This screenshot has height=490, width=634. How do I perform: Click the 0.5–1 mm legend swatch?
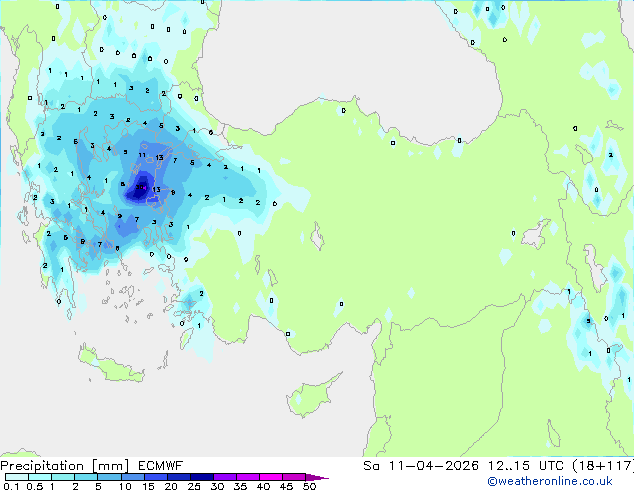(x=40, y=477)
